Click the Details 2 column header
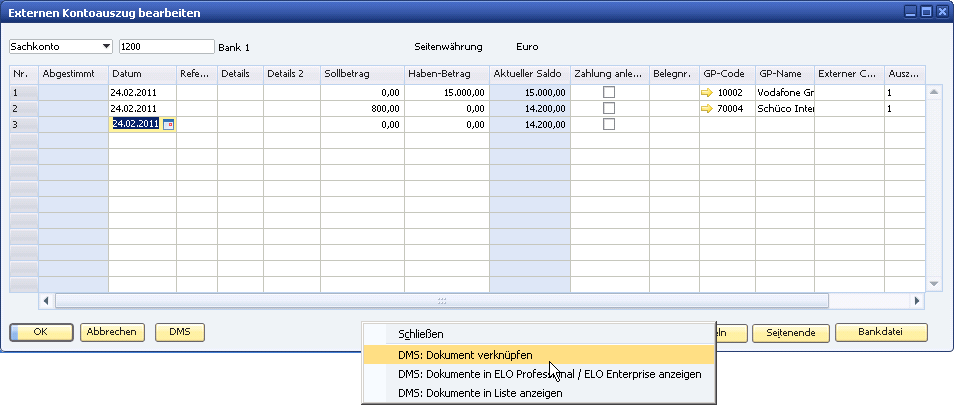 (x=292, y=74)
